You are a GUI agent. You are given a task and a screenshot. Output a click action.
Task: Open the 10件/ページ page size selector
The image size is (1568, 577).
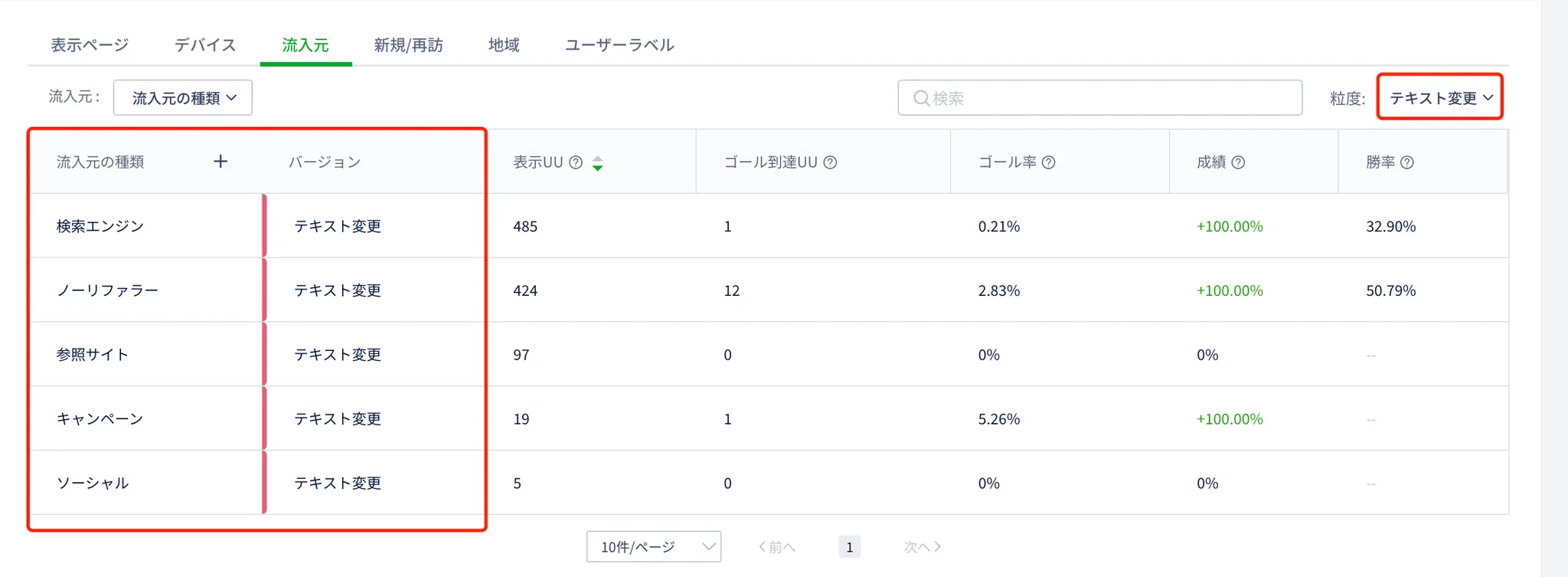pyautogui.click(x=654, y=546)
